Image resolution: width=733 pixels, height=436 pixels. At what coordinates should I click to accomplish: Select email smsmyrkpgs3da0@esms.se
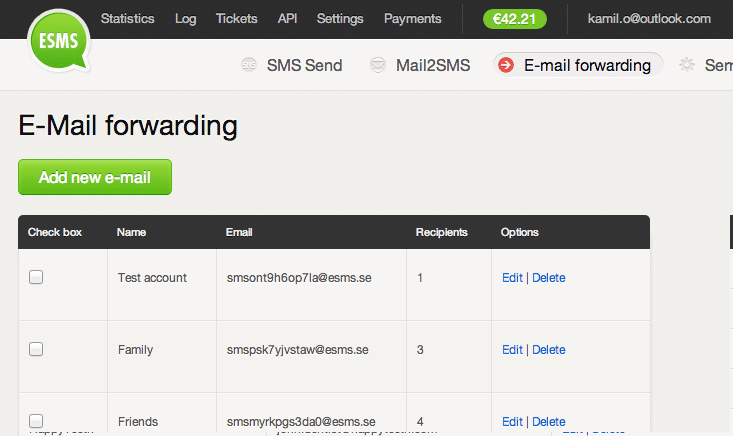[301, 422]
